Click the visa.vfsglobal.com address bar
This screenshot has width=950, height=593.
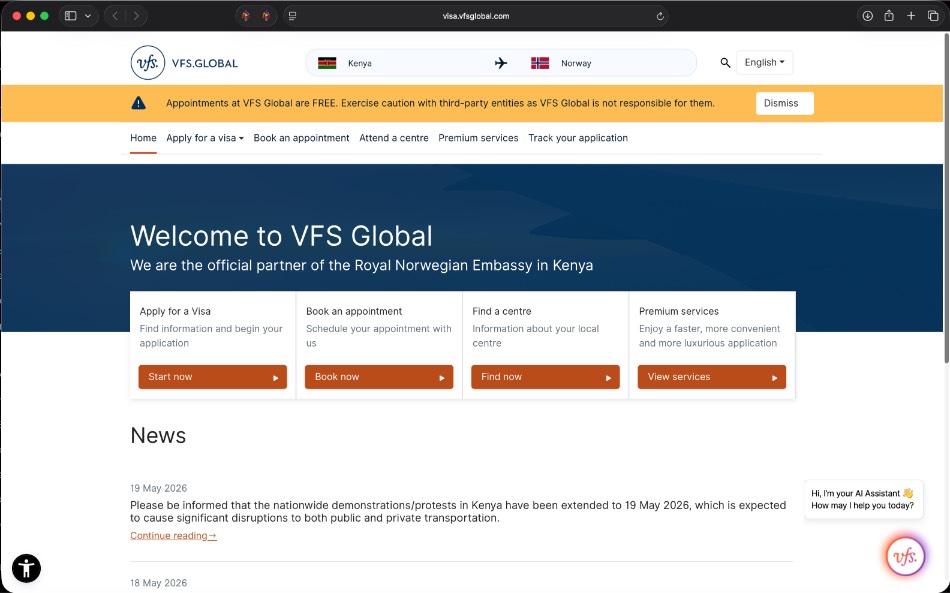click(476, 16)
